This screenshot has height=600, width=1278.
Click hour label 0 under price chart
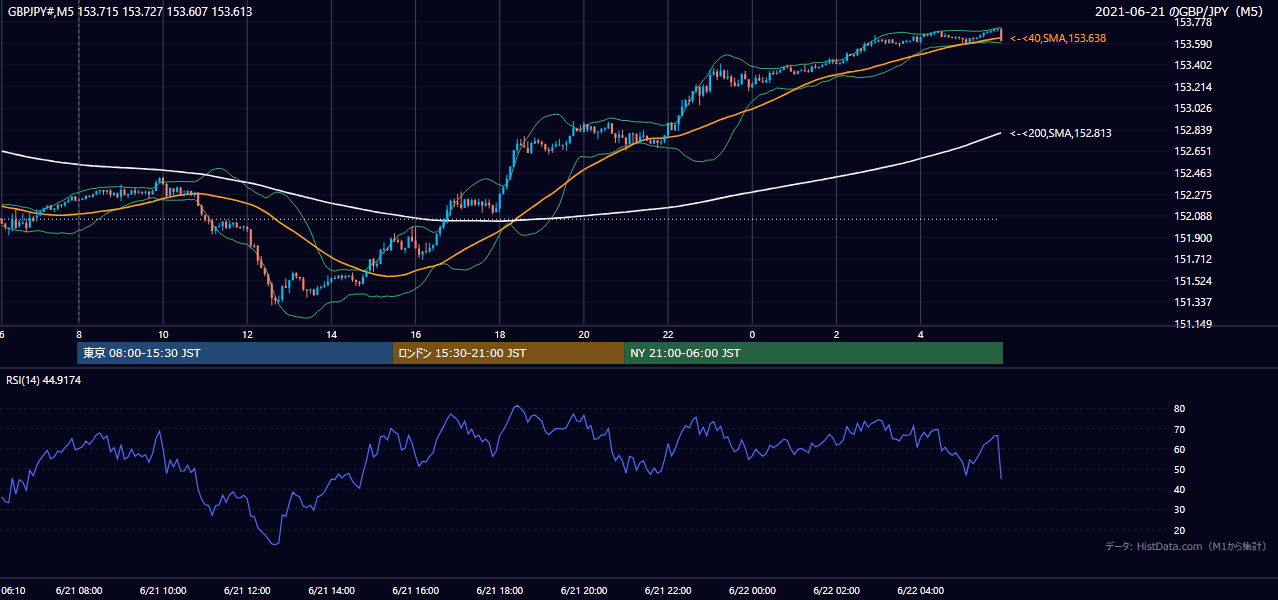coord(751,334)
